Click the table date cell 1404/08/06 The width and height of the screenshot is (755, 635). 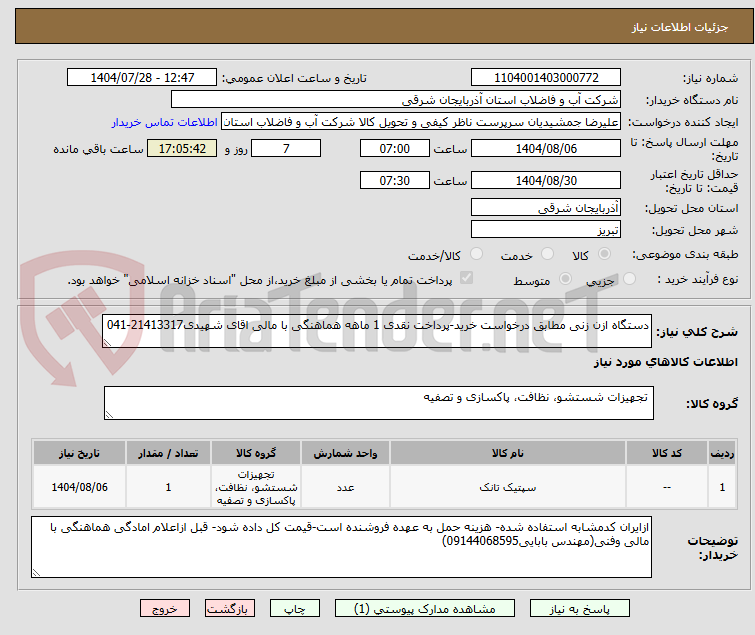click(79, 487)
